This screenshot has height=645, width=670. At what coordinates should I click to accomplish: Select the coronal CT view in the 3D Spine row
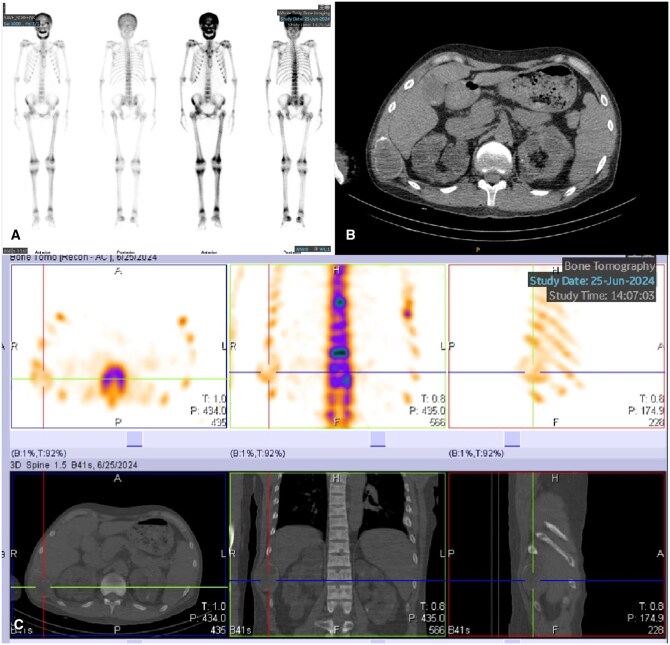tap(338, 554)
